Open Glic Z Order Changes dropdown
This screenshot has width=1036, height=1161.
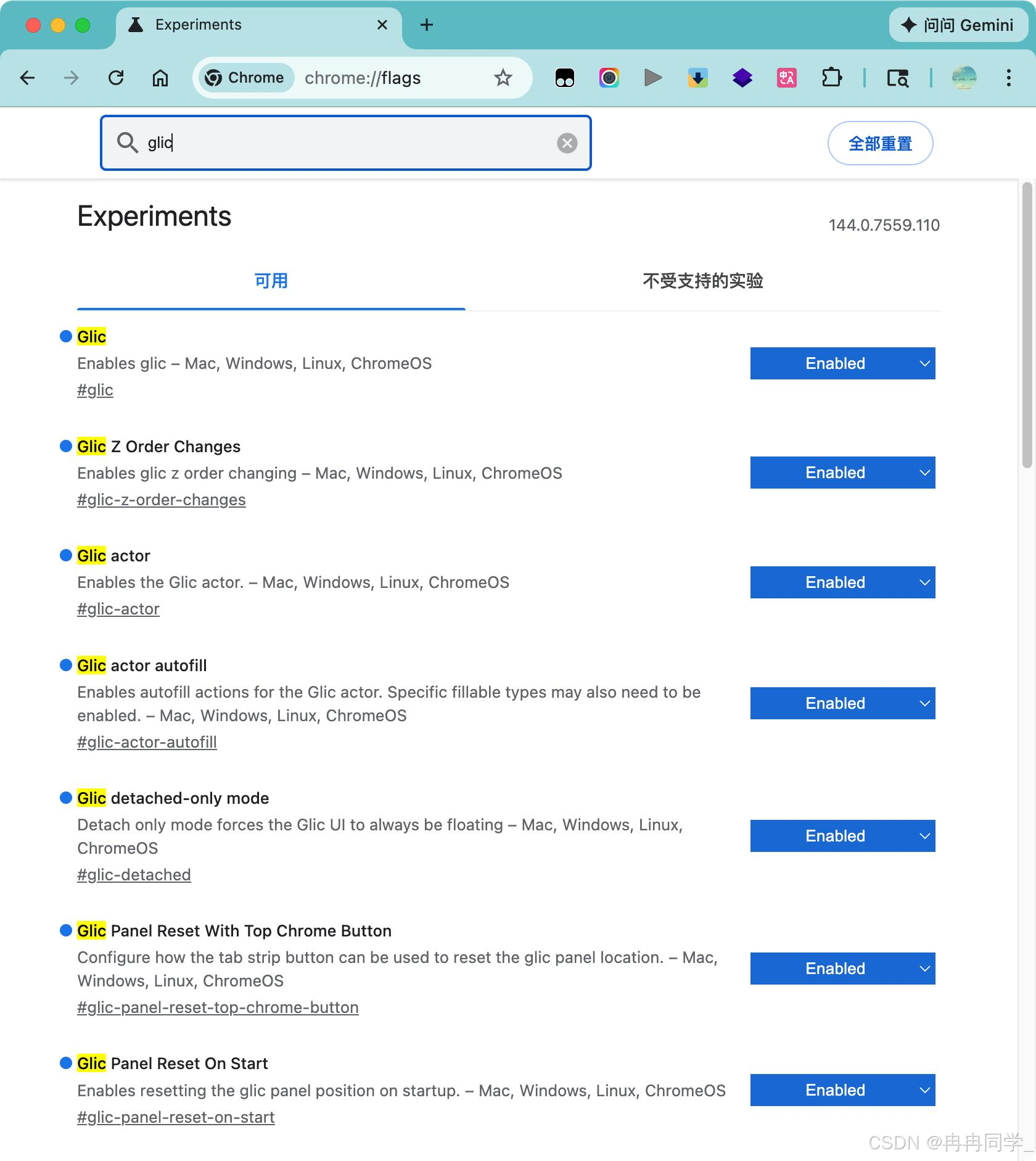click(842, 473)
